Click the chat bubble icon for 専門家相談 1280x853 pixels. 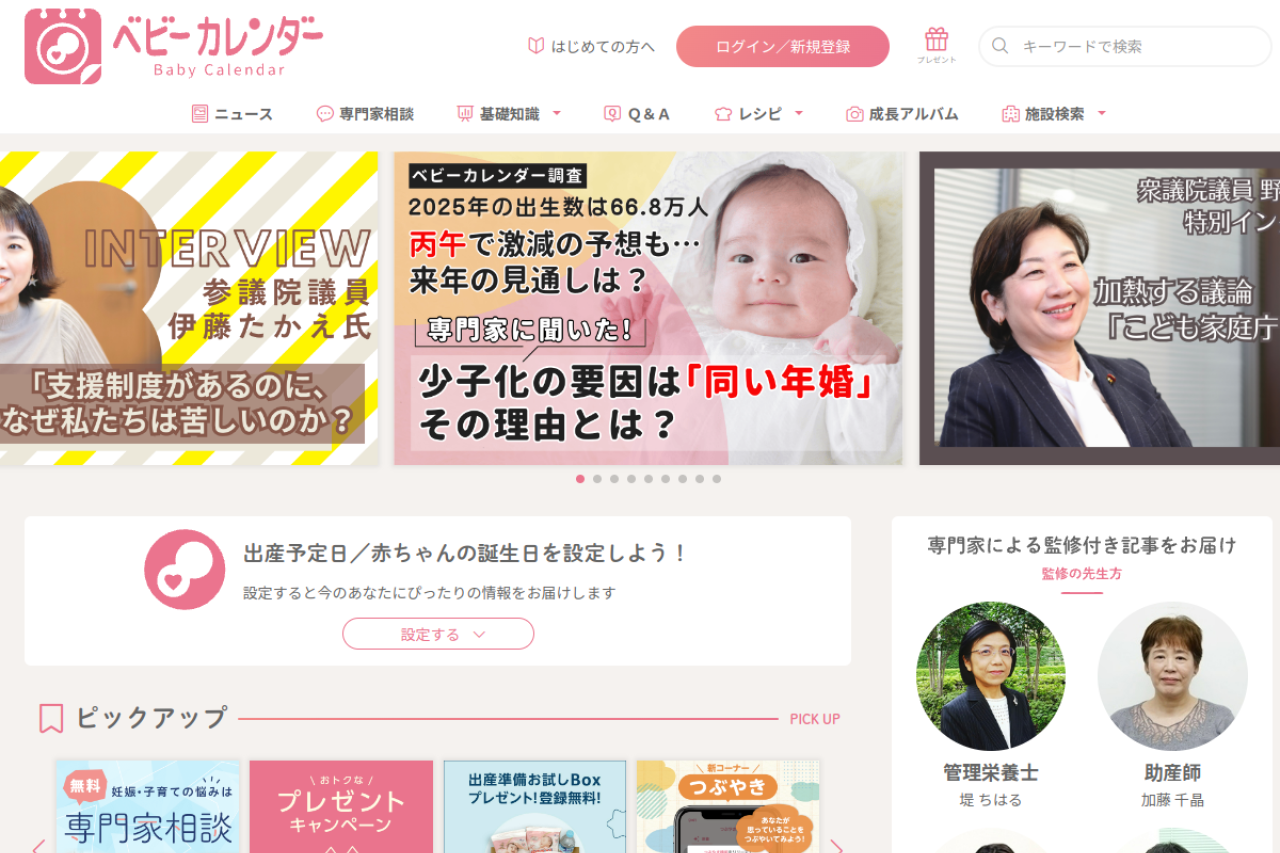325,114
